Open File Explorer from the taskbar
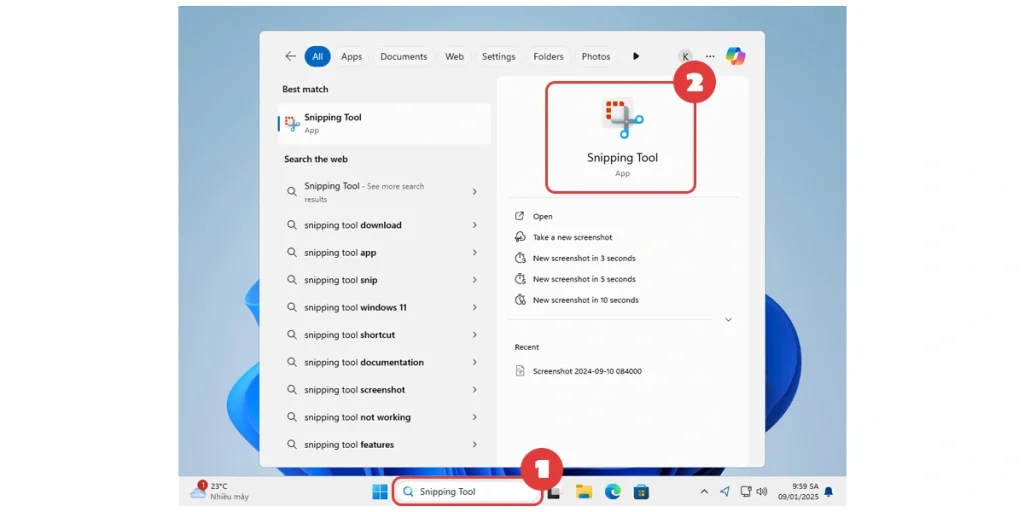 (584, 491)
